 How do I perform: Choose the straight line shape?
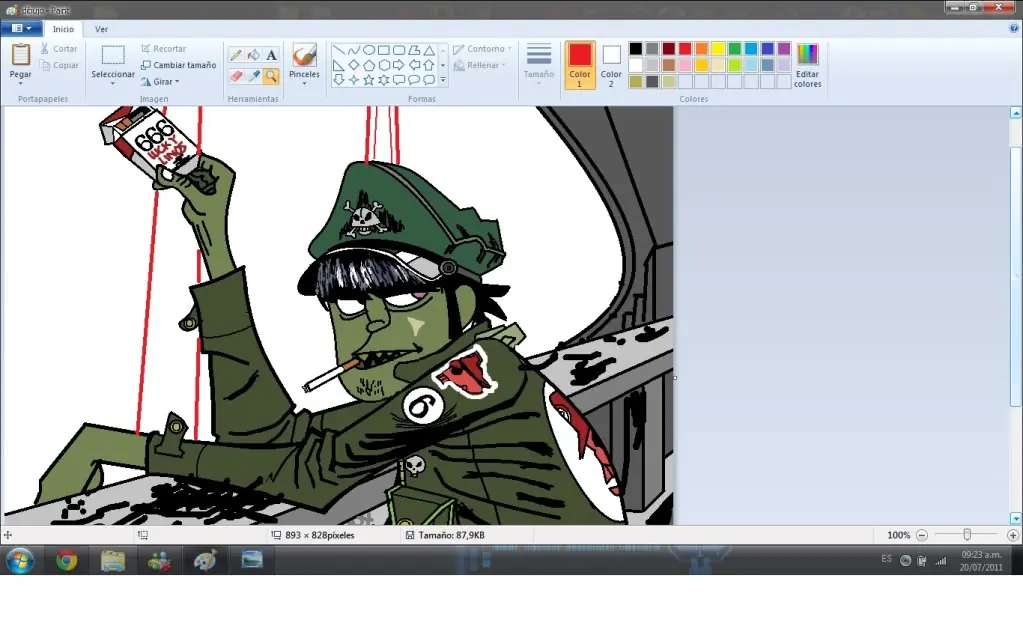pyautogui.click(x=339, y=50)
